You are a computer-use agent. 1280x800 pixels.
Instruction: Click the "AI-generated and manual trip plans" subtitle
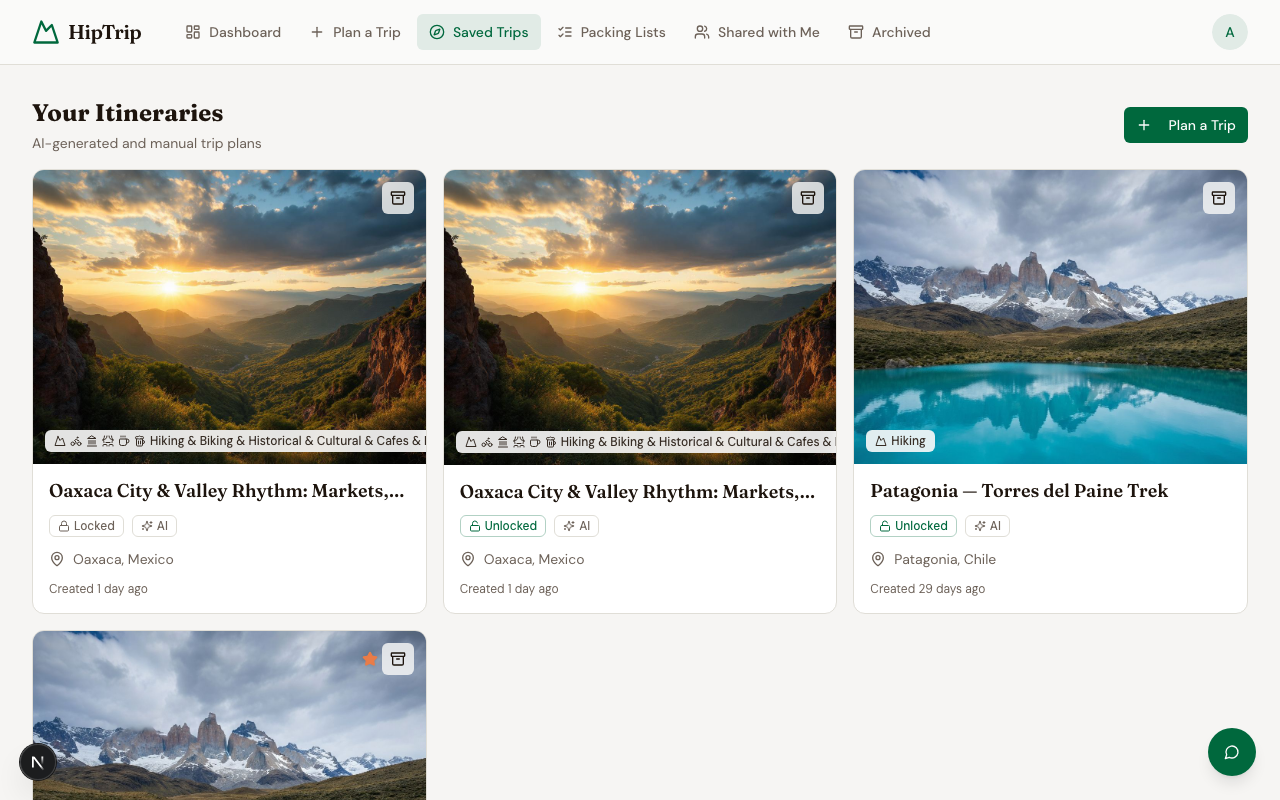click(147, 143)
